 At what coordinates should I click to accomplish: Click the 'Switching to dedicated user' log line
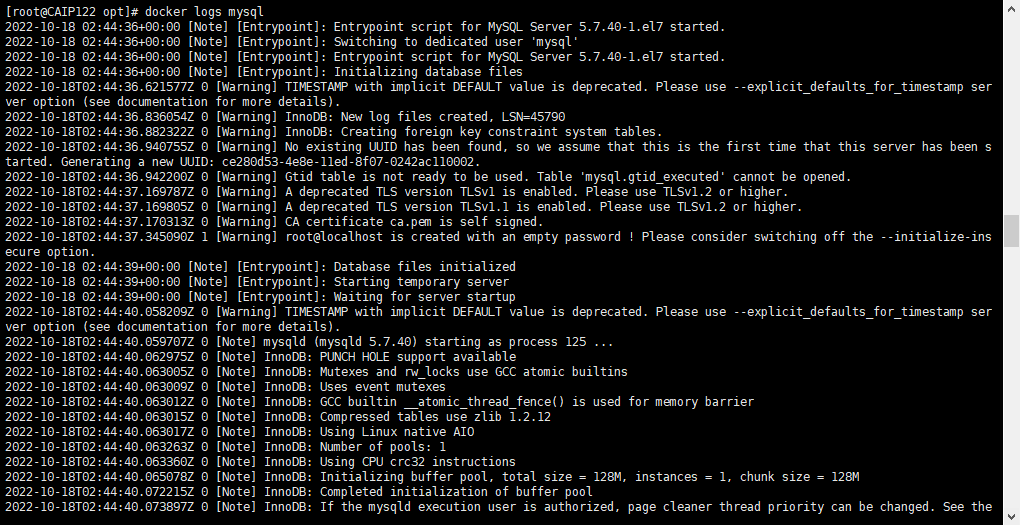(x=292, y=42)
